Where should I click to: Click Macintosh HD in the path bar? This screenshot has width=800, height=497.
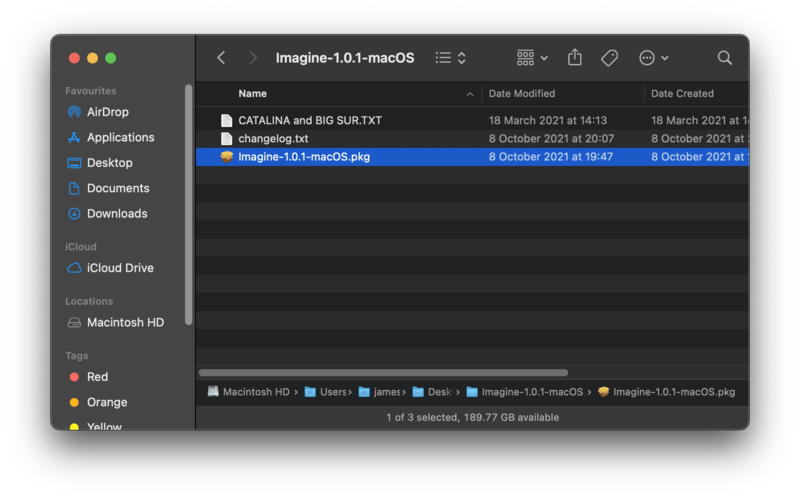coord(254,392)
